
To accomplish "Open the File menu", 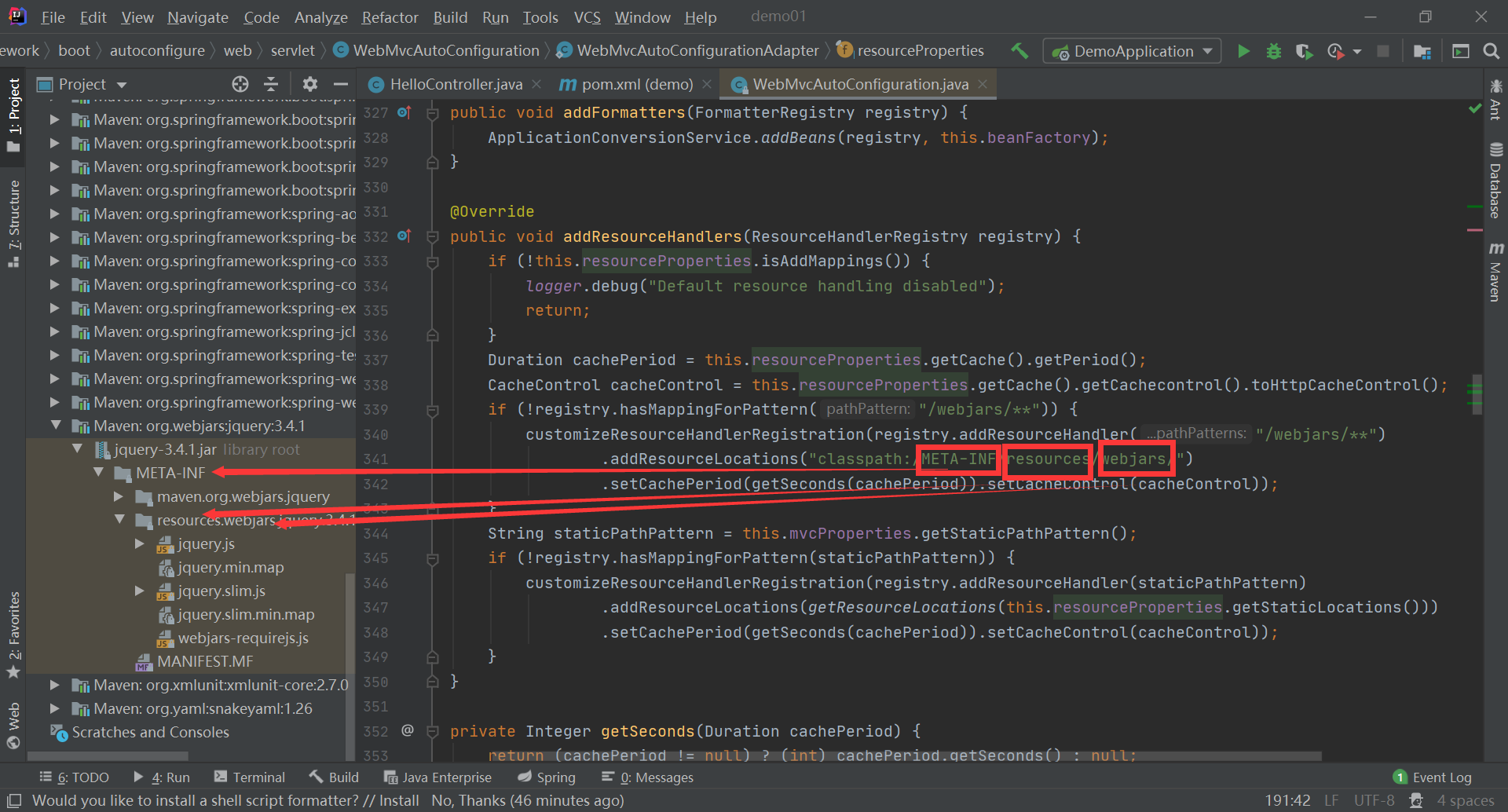I will click(x=53, y=17).
